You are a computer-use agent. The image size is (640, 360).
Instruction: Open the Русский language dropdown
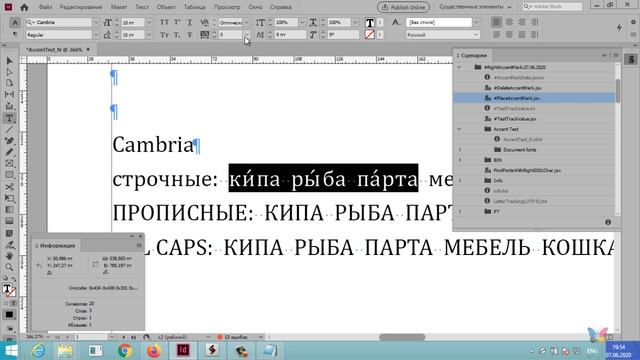(476, 35)
